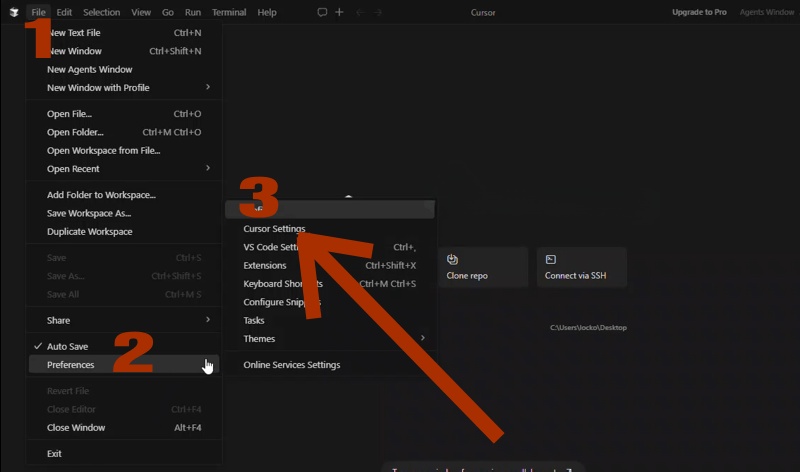Open the Agents Window button
This screenshot has height=472, width=800.
tap(766, 12)
